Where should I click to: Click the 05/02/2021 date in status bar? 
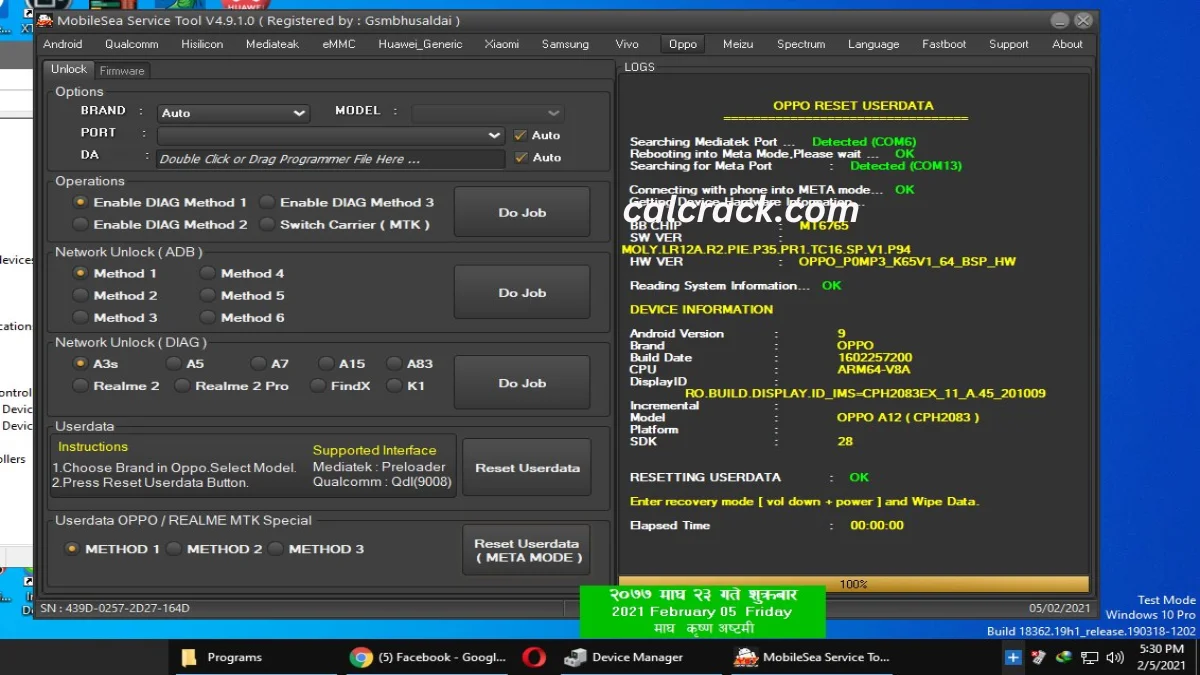[x=1058, y=608]
